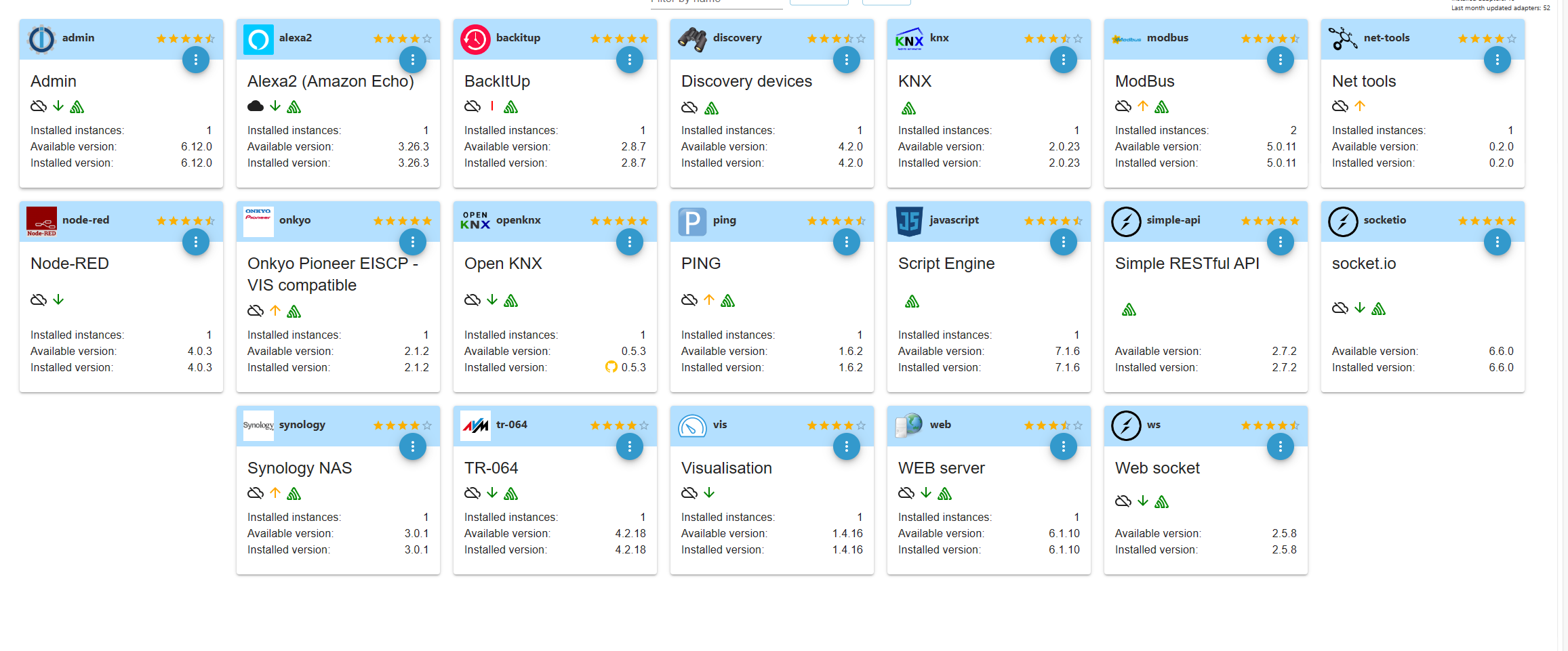Click the star rating on the discovery card
Image resolution: width=1568 pixels, height=651 pixels.
[837, 39]
